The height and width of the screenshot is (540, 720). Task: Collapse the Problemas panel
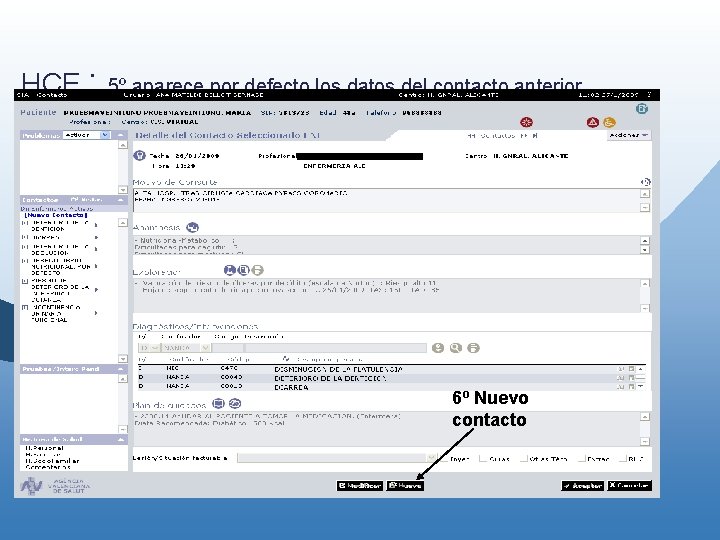(121, 135)
